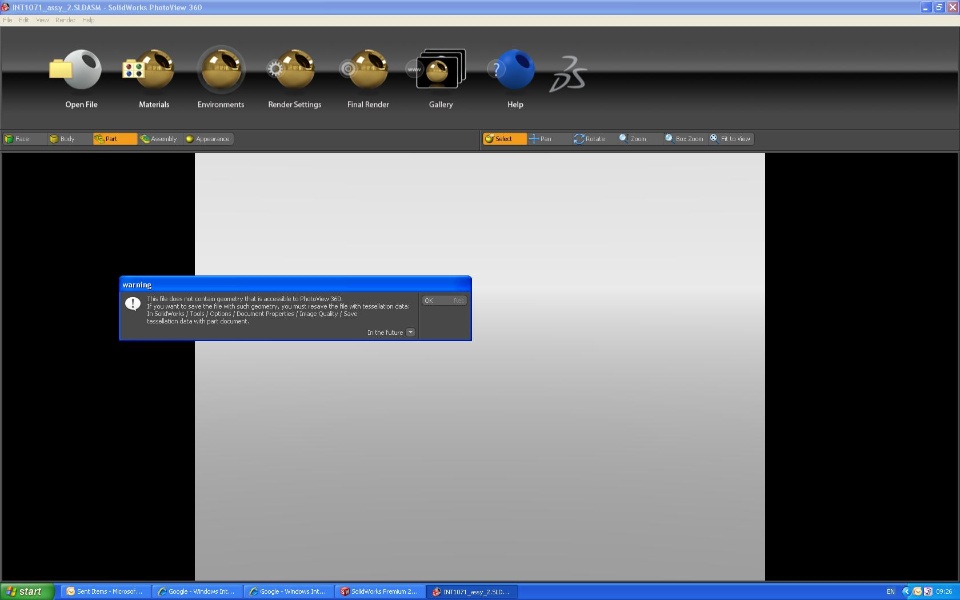The width and height of the screenshot is (960, 600).
Task: Switch to second Google Internet Explorer taskbar button
Action: [288, 591]
